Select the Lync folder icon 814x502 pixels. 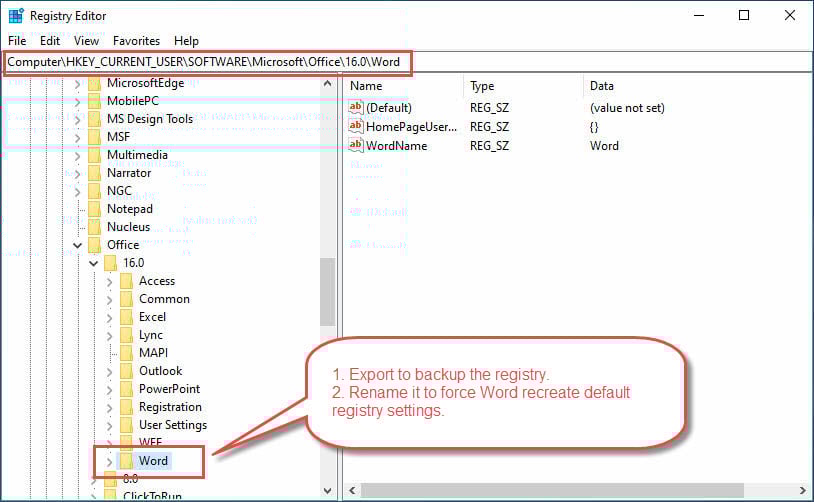click(x=127, y=335)
